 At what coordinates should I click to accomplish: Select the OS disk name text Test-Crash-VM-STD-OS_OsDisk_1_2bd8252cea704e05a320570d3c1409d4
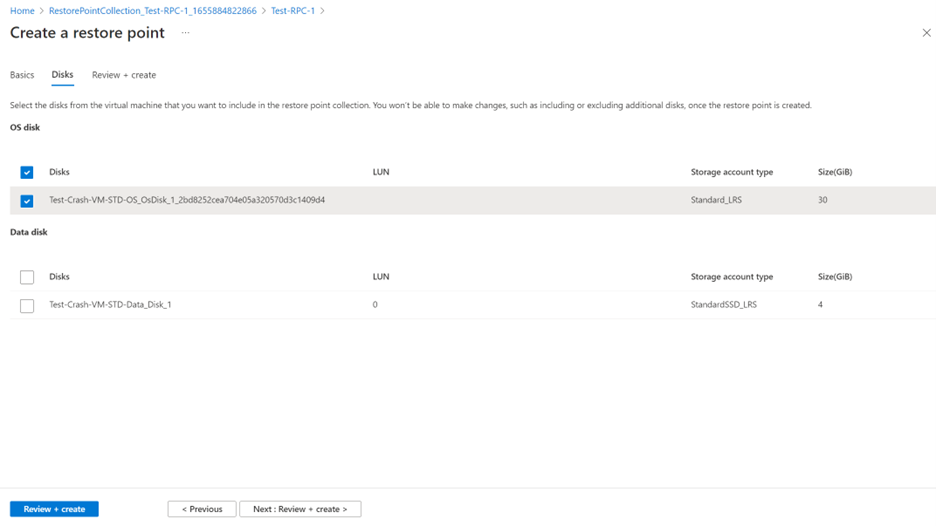coord(187,200)
